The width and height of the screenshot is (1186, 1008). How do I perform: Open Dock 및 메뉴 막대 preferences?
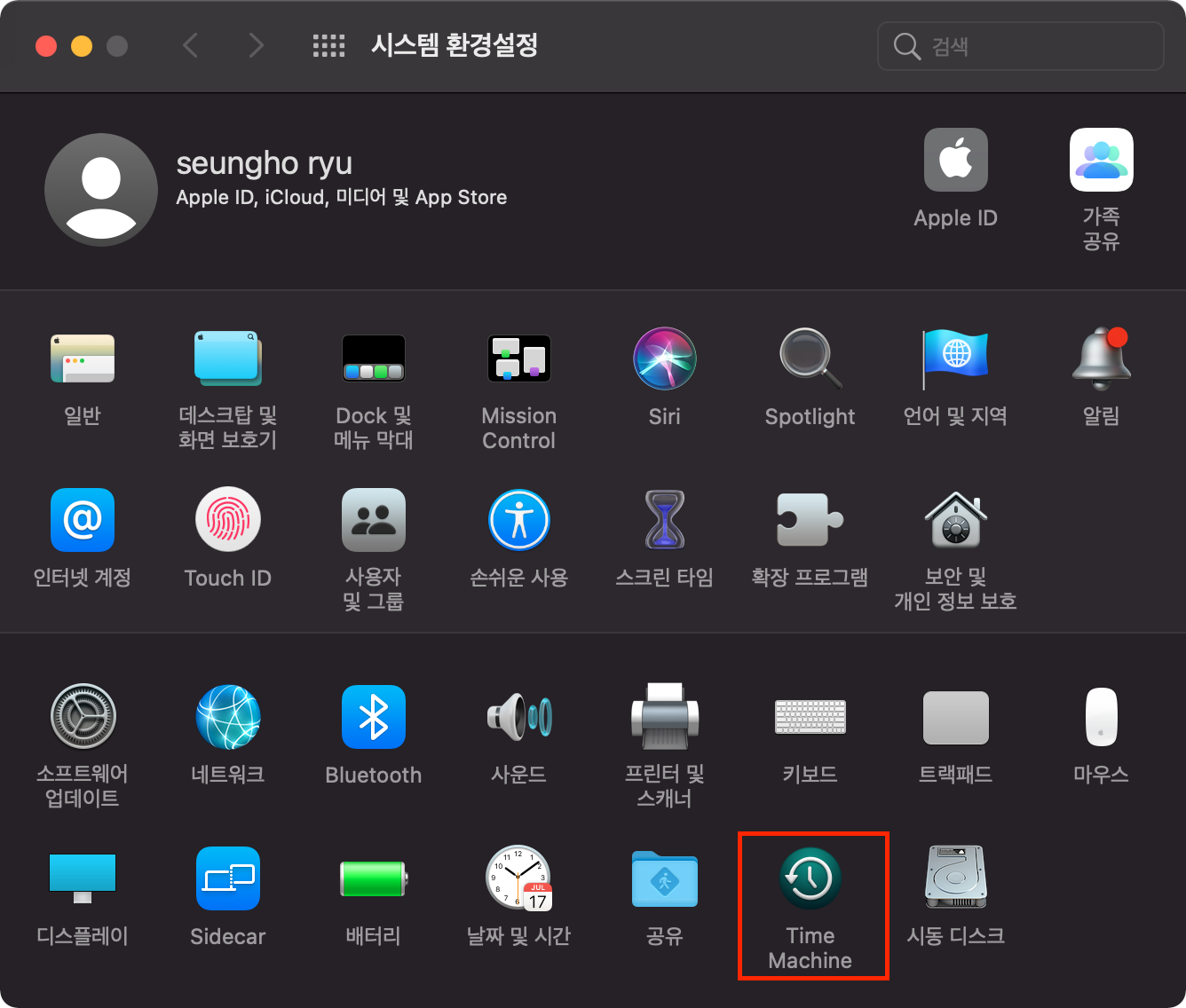tap(374, 358)
